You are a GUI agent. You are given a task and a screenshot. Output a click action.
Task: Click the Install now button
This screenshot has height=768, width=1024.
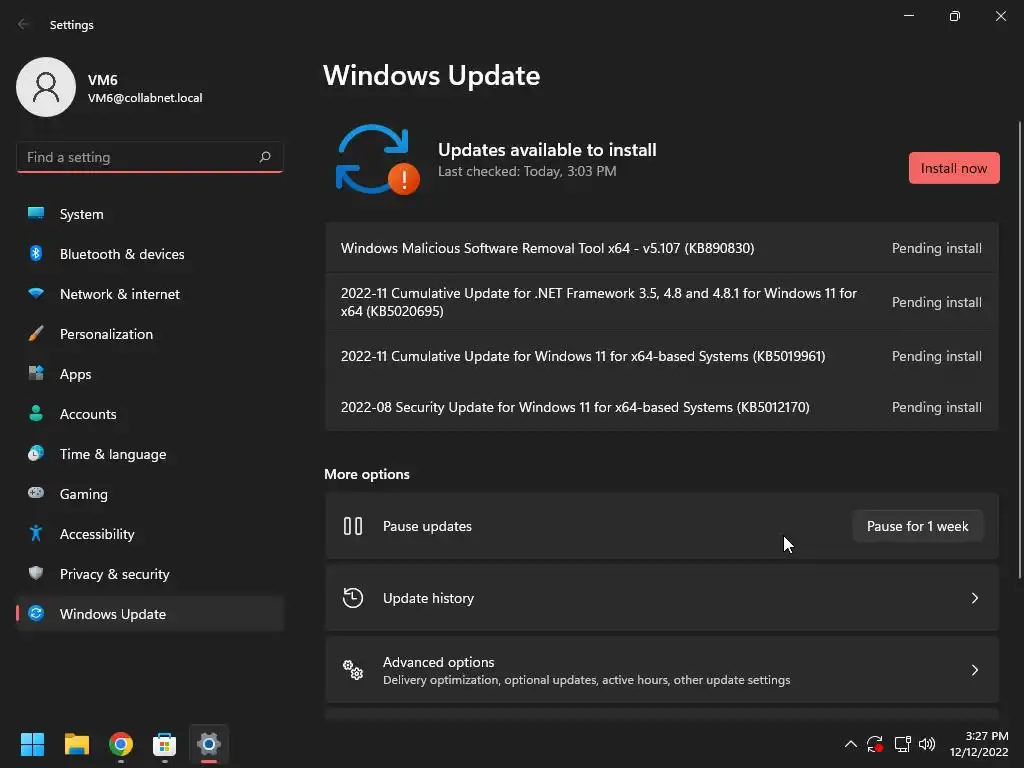click(x=953, y=168)
